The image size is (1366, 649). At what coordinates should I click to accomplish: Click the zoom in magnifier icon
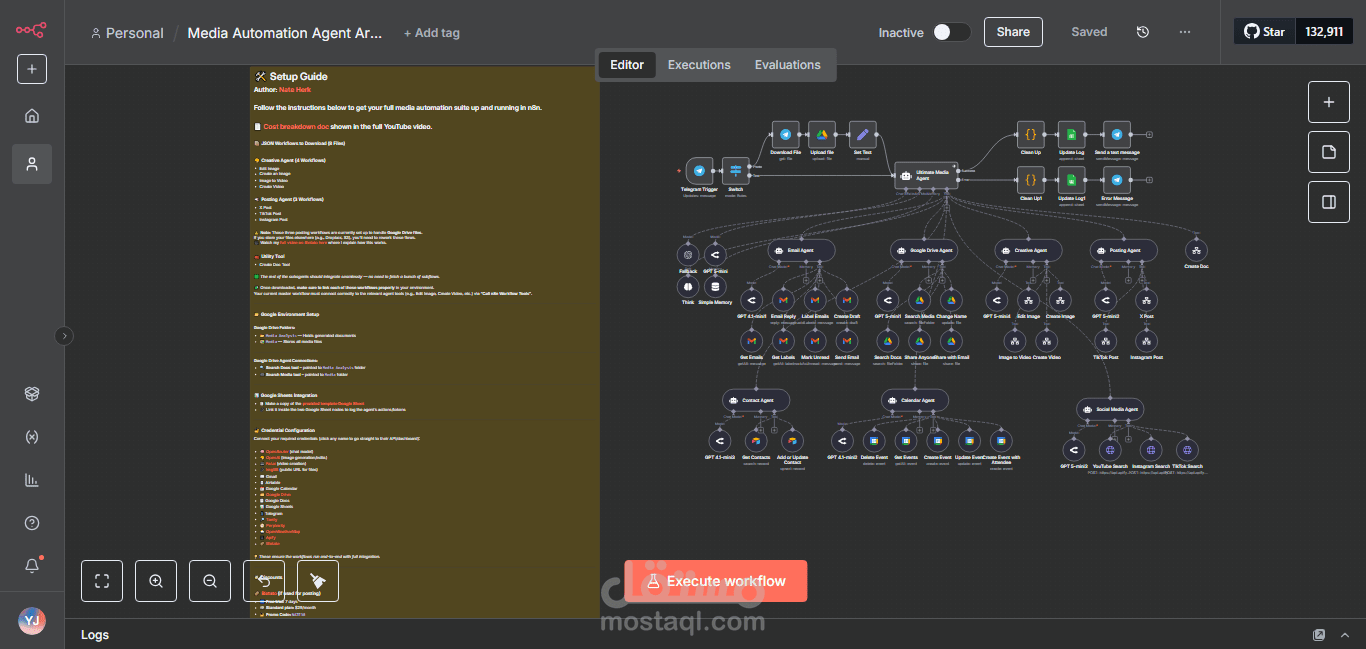tap(156, 581)
